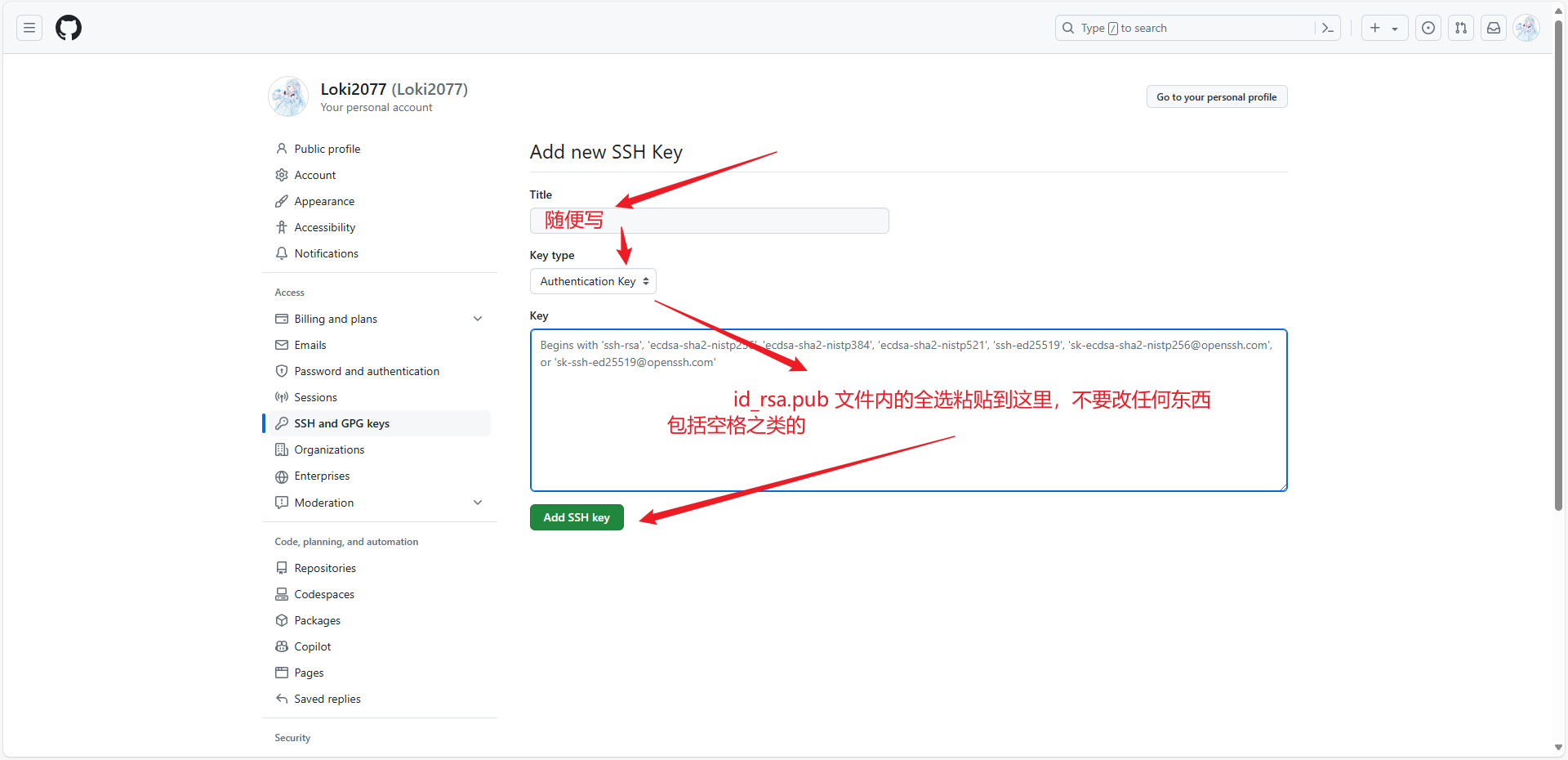Viewport: 1568px width, 760px height.
Task: Expand the Moderation section chevron
Action: tap(478, 503)
